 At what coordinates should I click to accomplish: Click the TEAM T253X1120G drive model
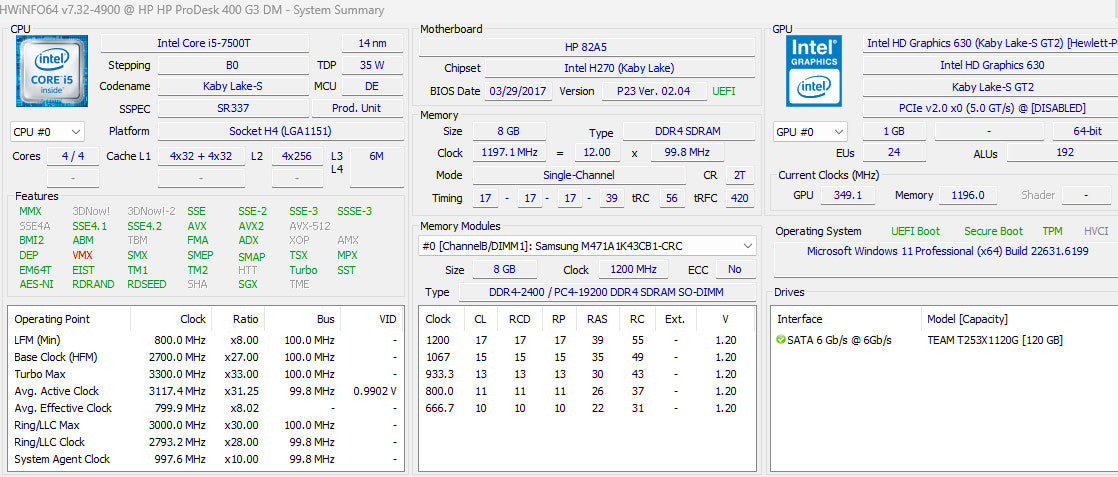995,340
